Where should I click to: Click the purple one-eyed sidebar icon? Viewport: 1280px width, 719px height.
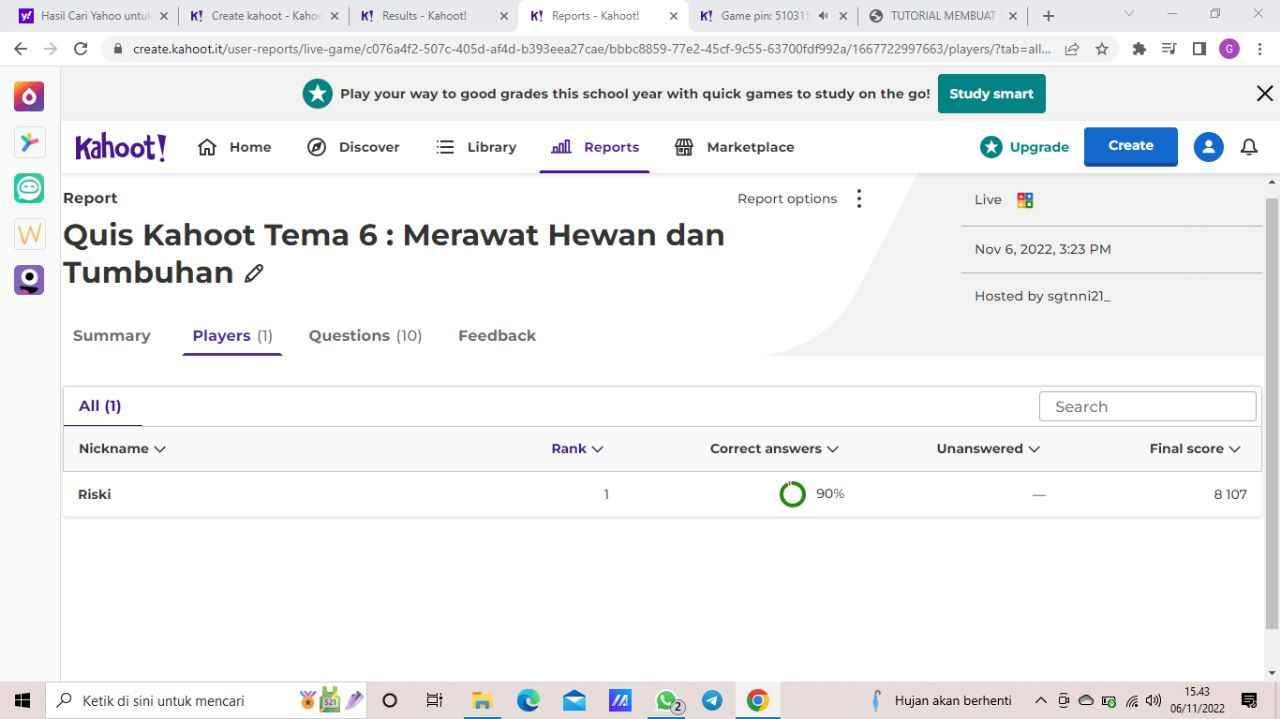coord(29,280)
